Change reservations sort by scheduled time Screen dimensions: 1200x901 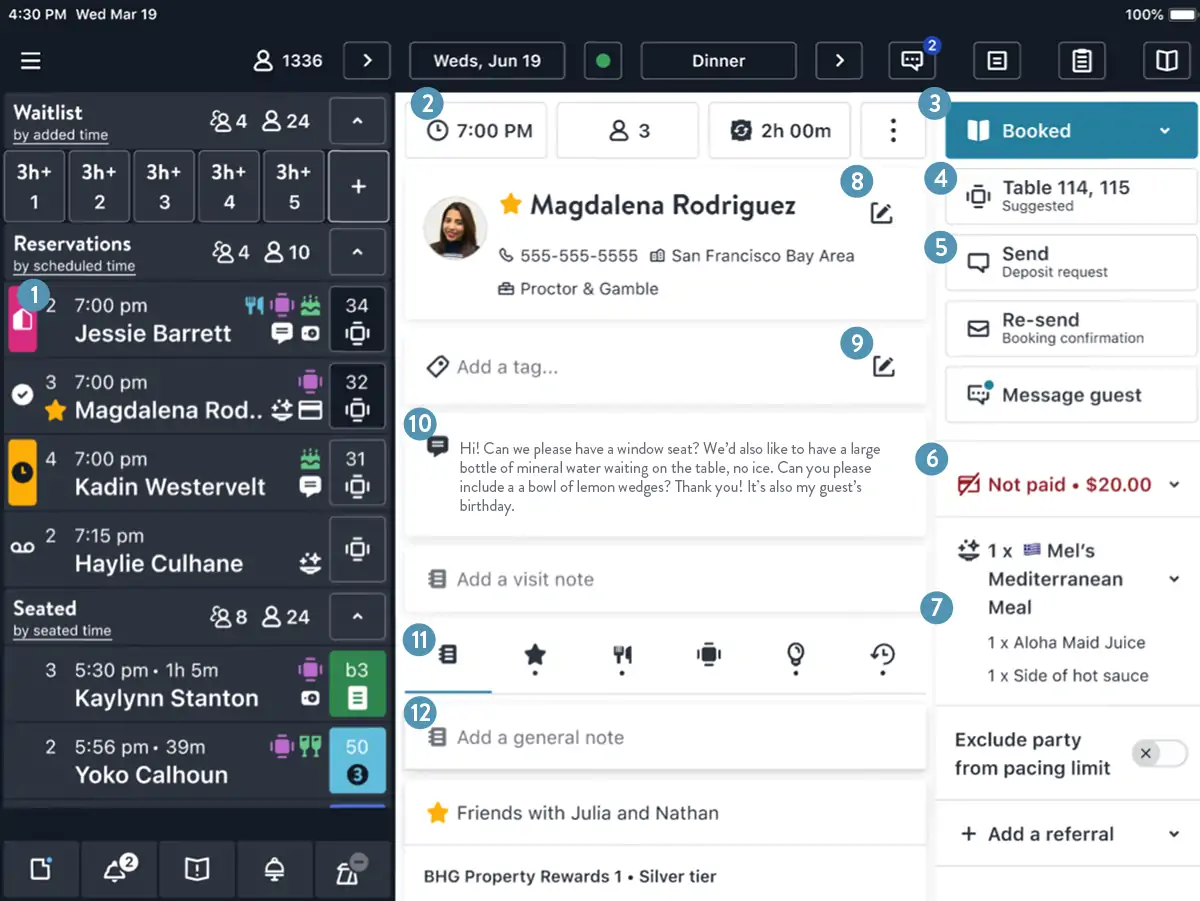pos(74,266)
